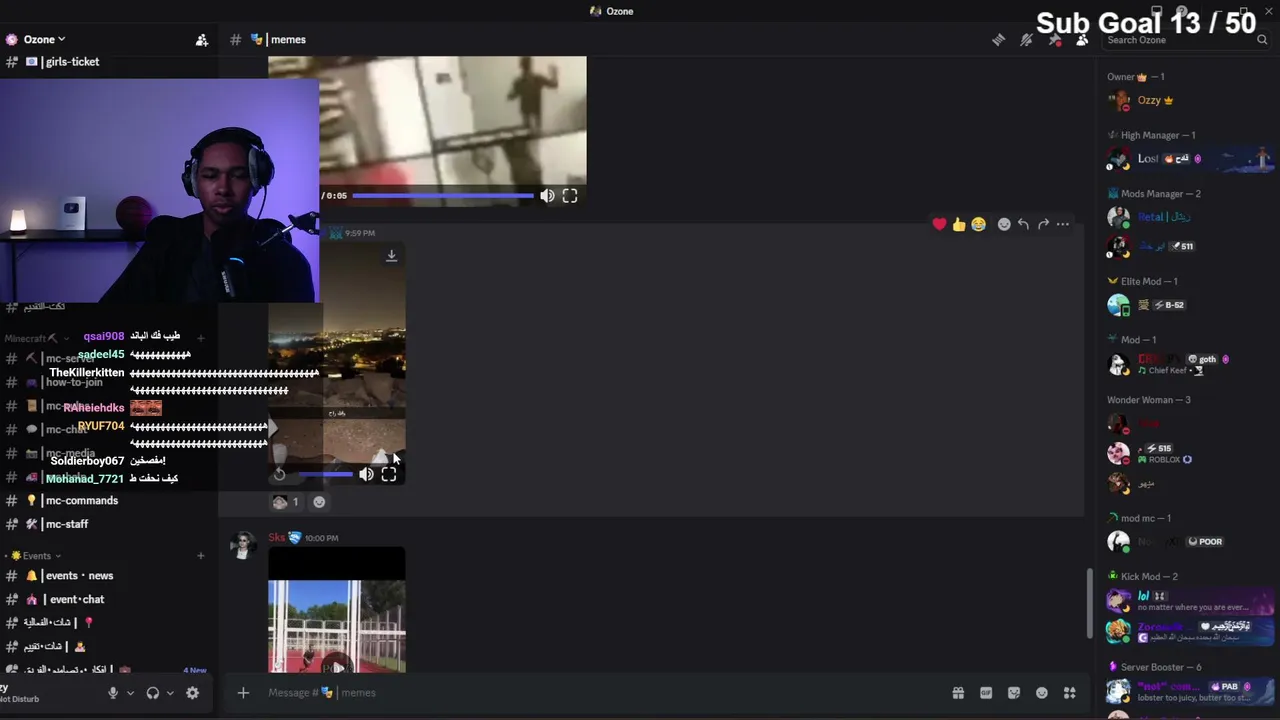
Task: Open the member tagged B-52
Action: [x=1190, y=305]
